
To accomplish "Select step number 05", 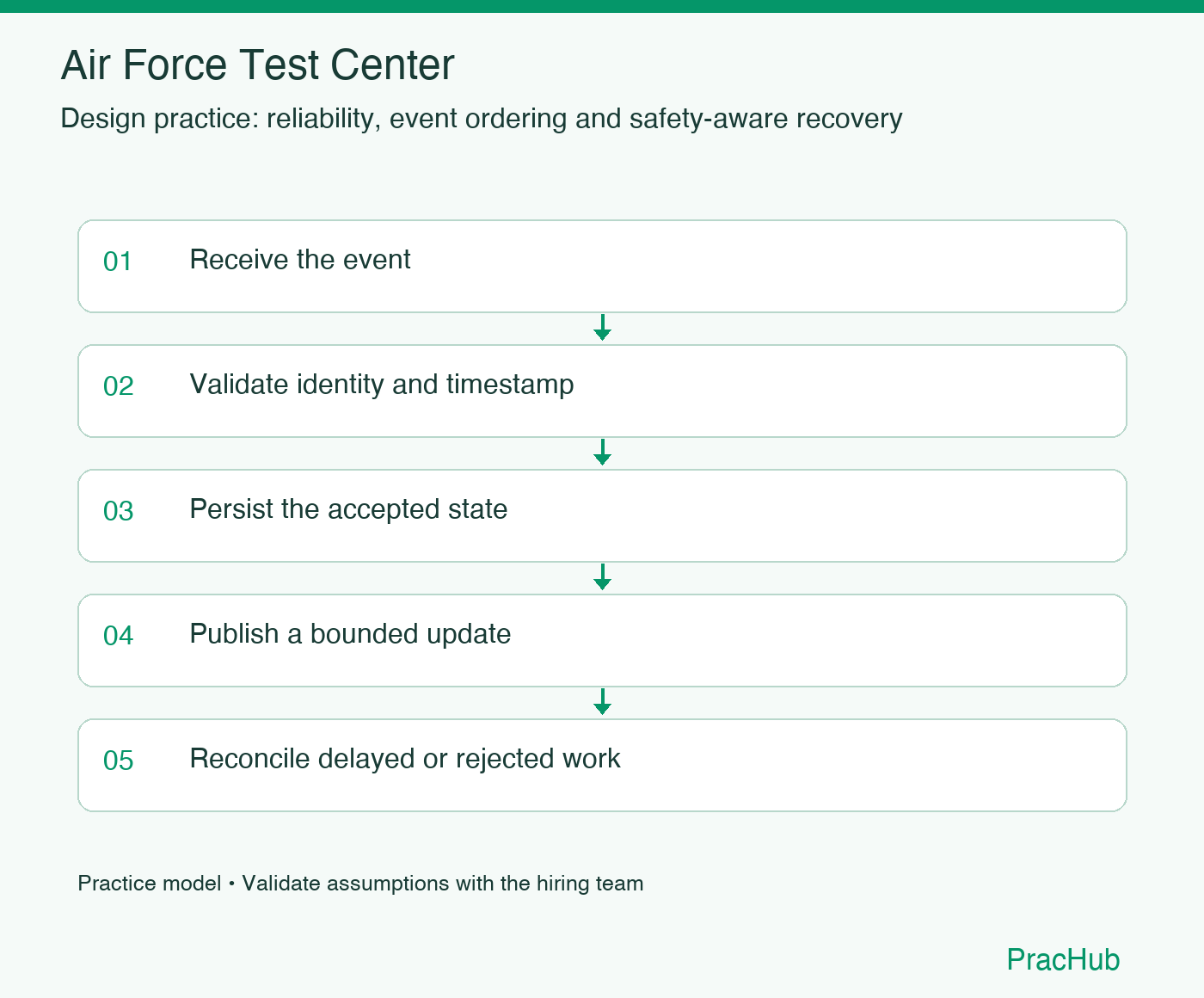I will (118, 761).
